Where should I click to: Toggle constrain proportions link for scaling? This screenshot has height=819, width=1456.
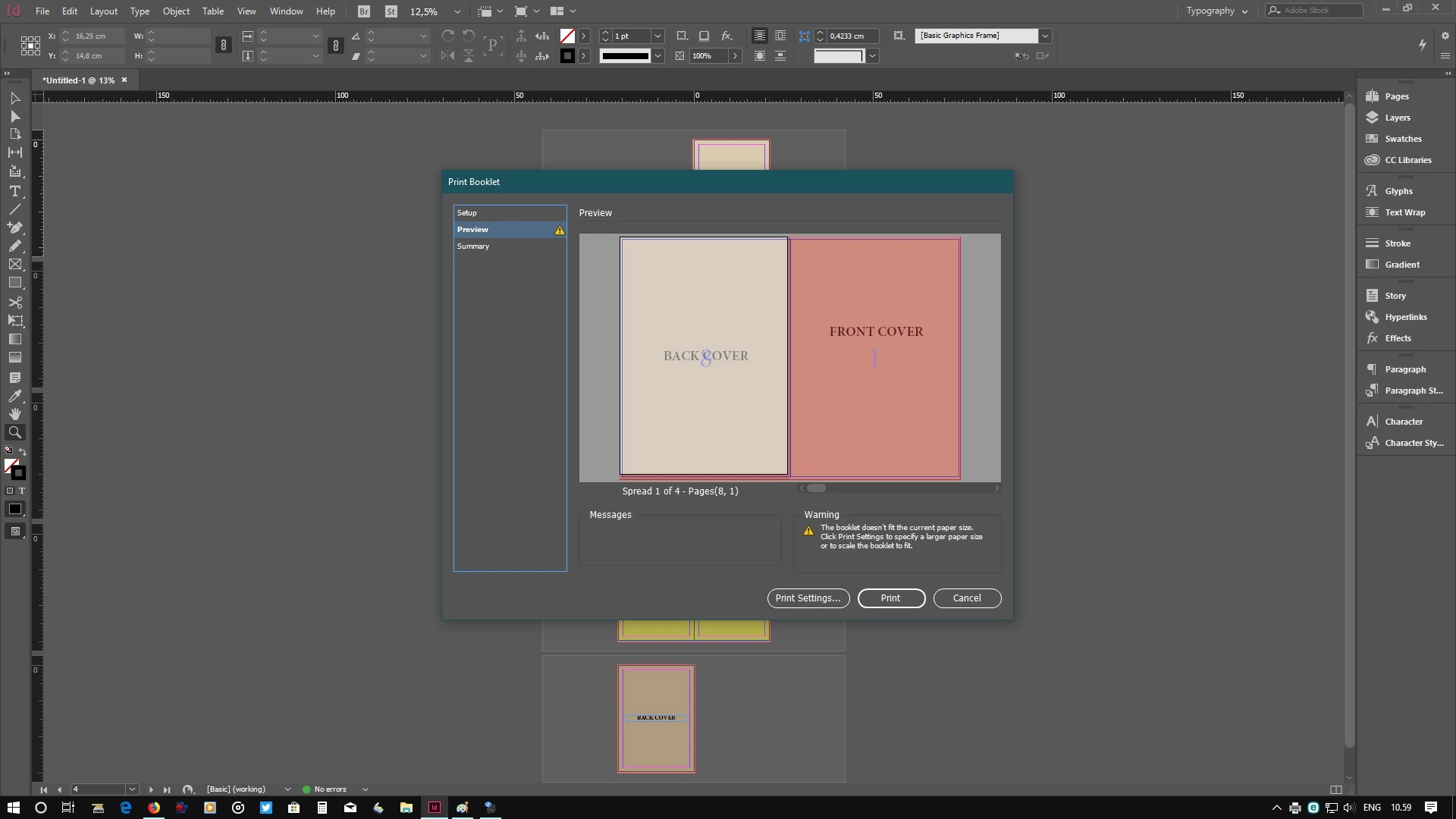click(x=335, y=45)
